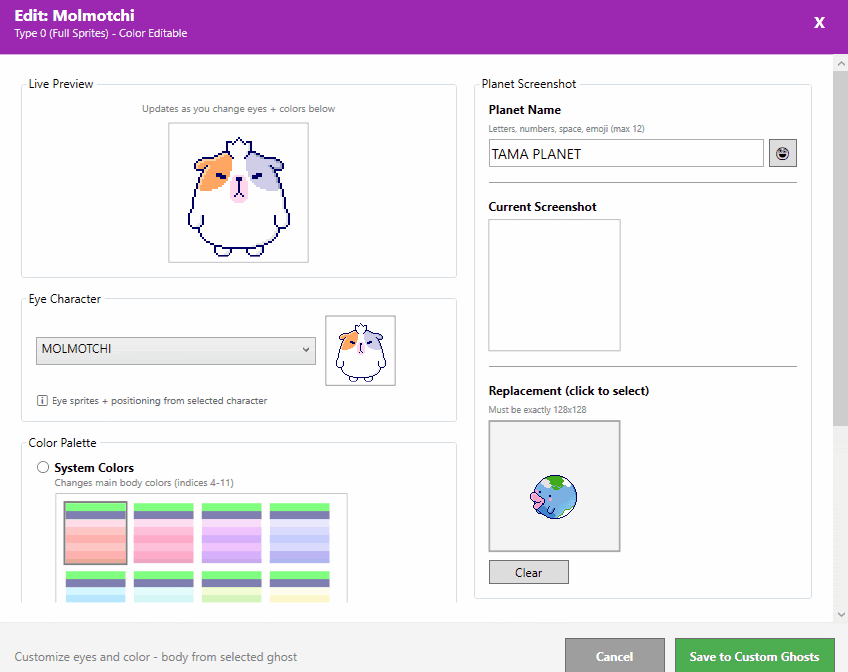This screenshot has width=848, height=672.
Task: Select the periwinkle blue color palette
Action: (299, 533)
